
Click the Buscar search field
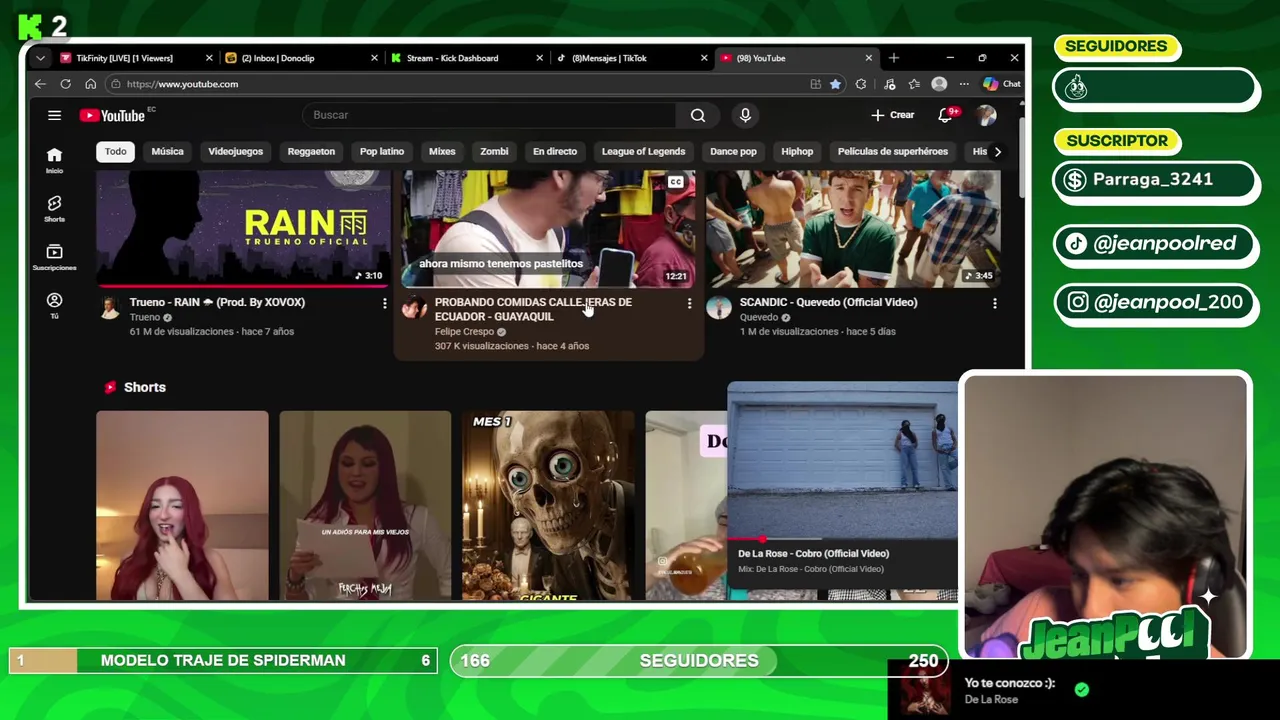[490, 115]
